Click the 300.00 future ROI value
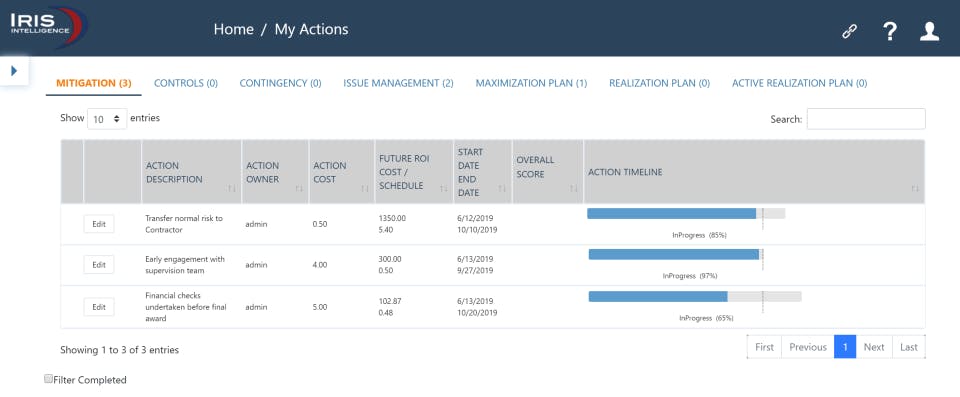This screenshot has height=397, width=960. pyautogui.click(x=390, y=259)
